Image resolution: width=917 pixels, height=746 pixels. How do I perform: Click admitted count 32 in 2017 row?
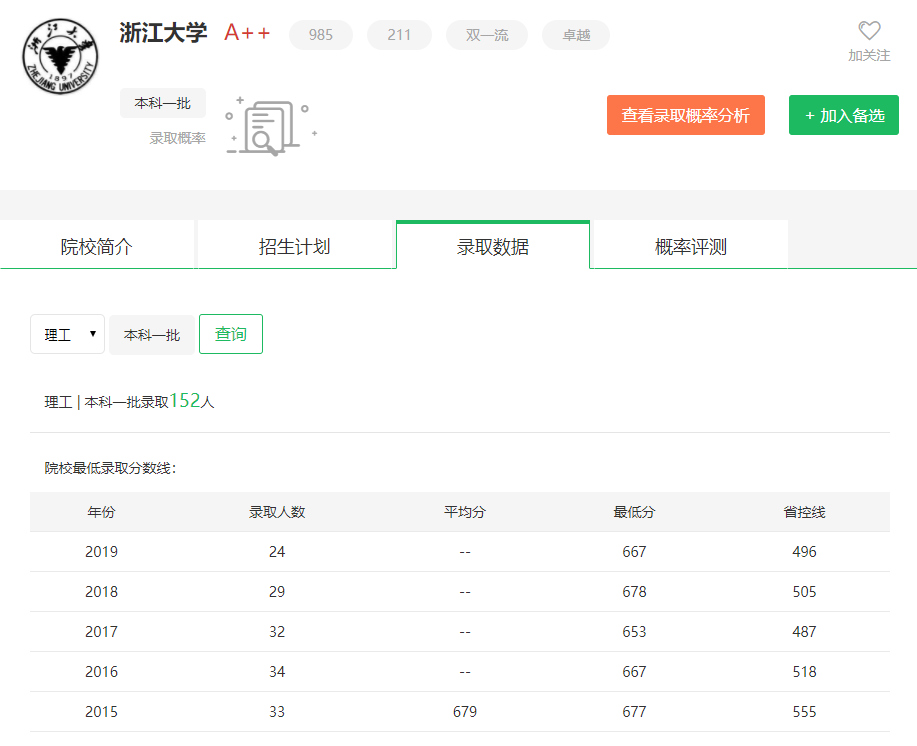(277, 631)
